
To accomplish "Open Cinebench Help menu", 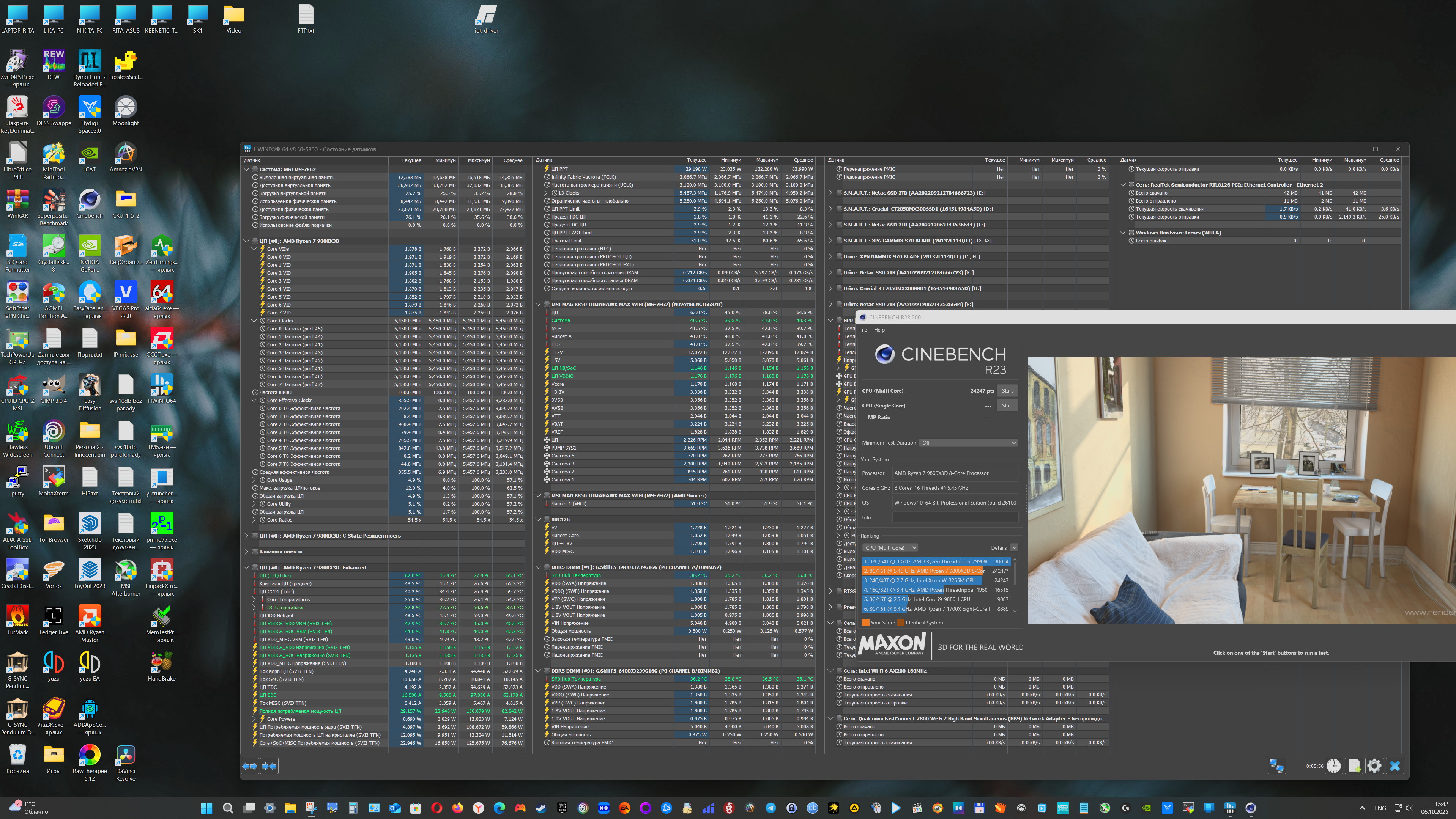I will coord(879,330).
